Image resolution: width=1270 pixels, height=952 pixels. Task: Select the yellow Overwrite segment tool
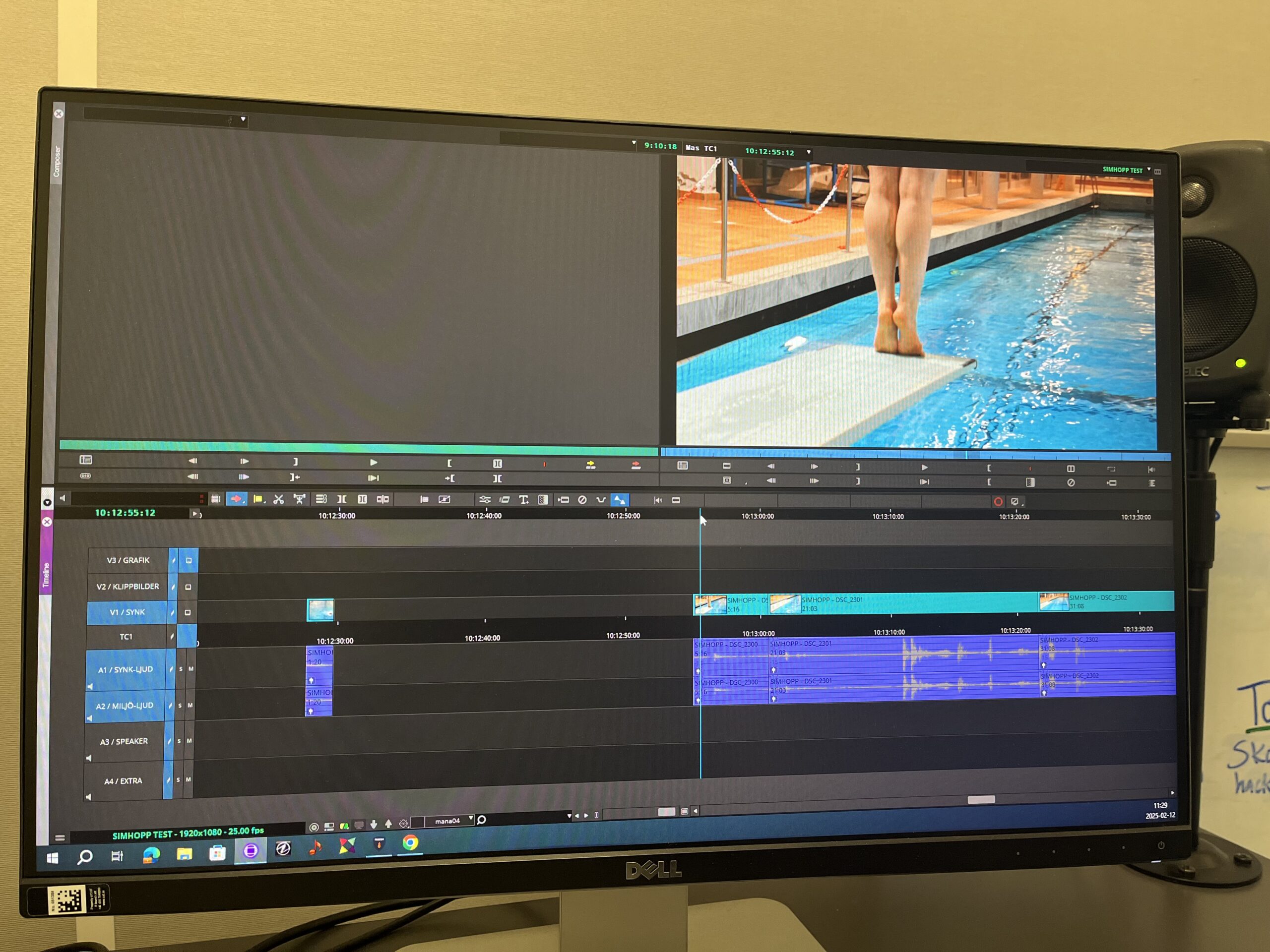click(258, 499)
